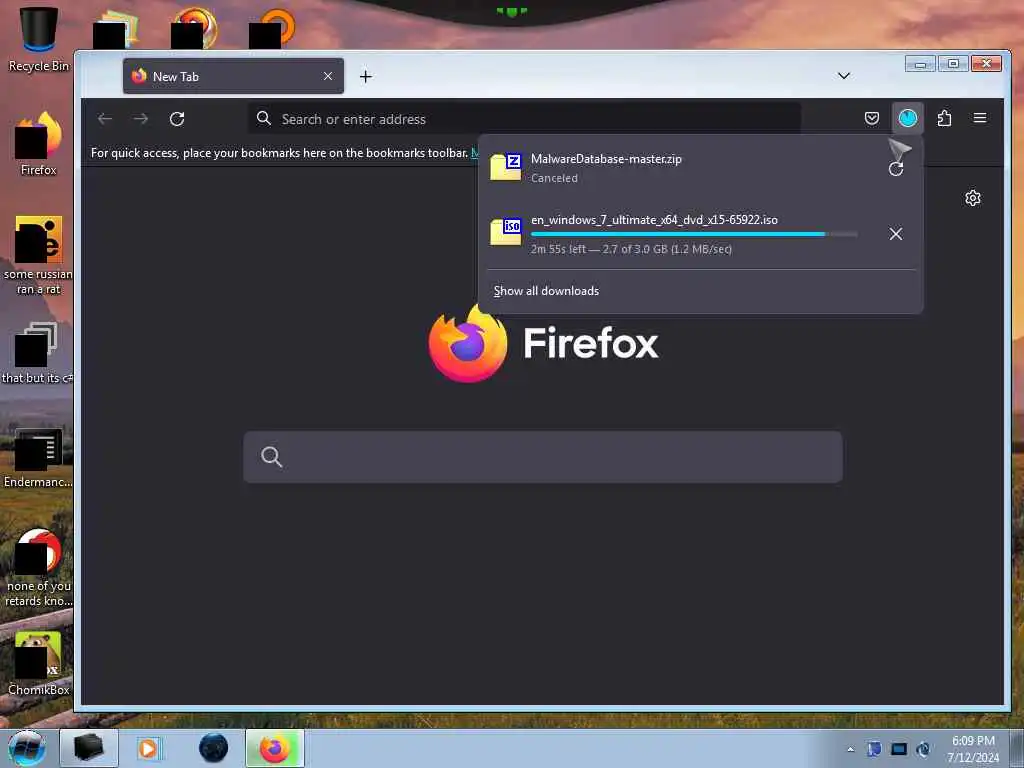
Task: Click the Firefox back arrow button
Action: [105, 119]
